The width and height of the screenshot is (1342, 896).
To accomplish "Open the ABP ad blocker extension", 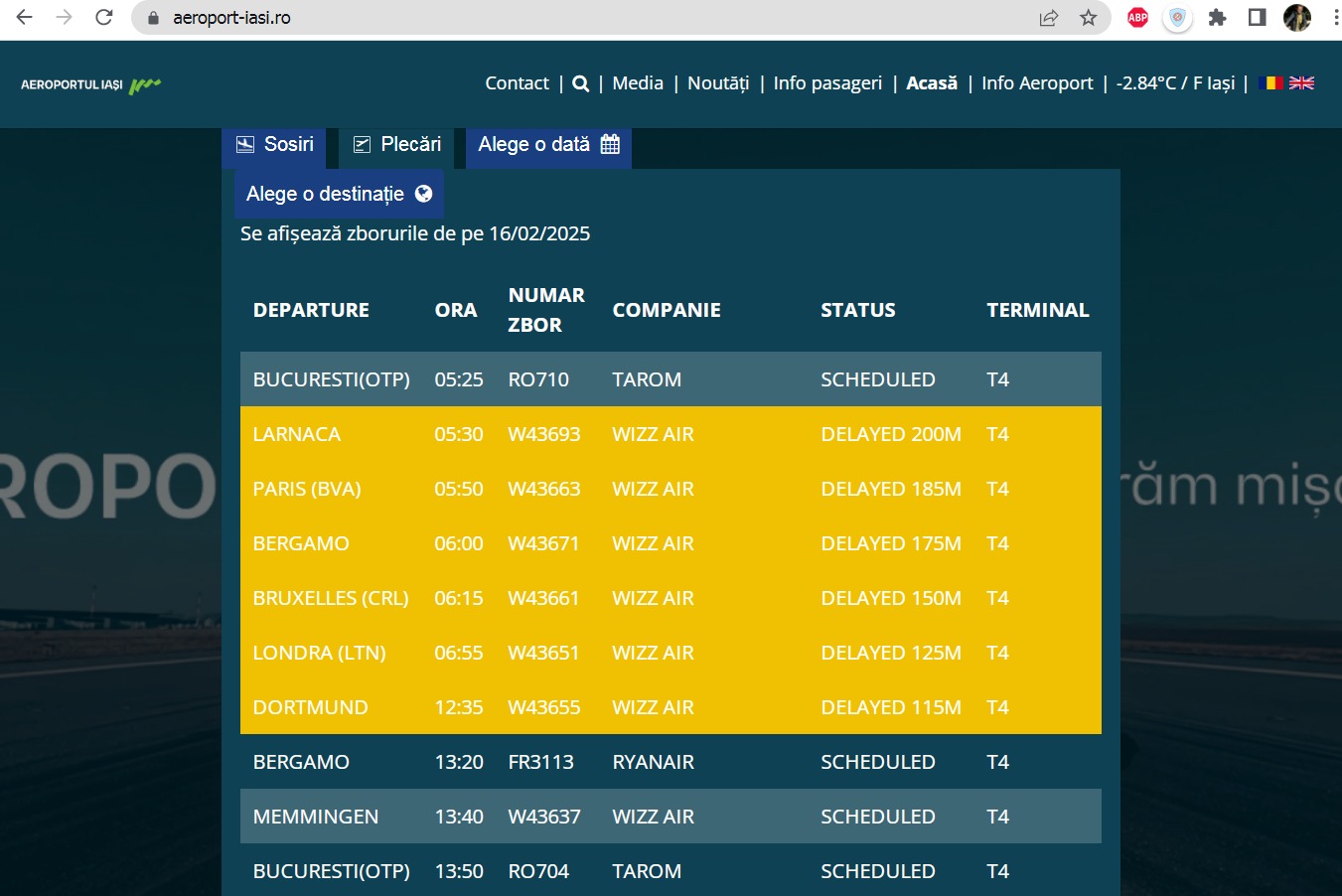I will 1138,18.
